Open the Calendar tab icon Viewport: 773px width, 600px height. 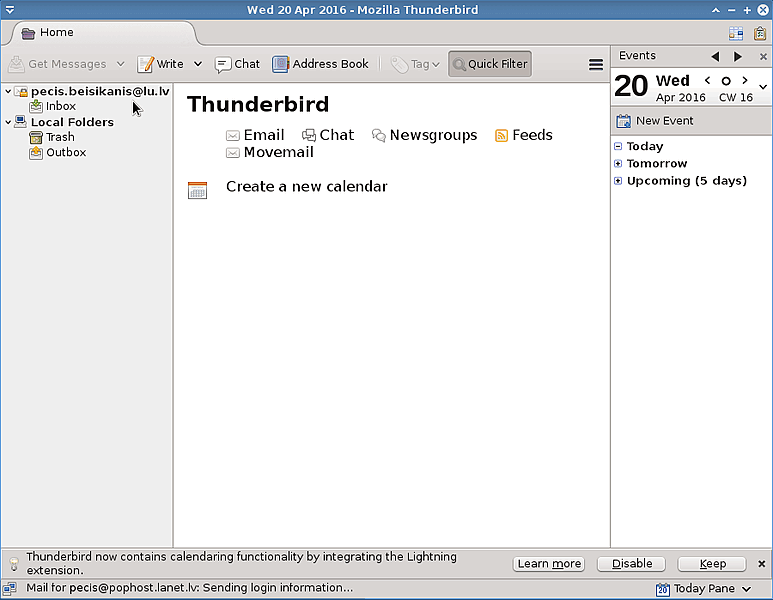(x=736, y=33)
